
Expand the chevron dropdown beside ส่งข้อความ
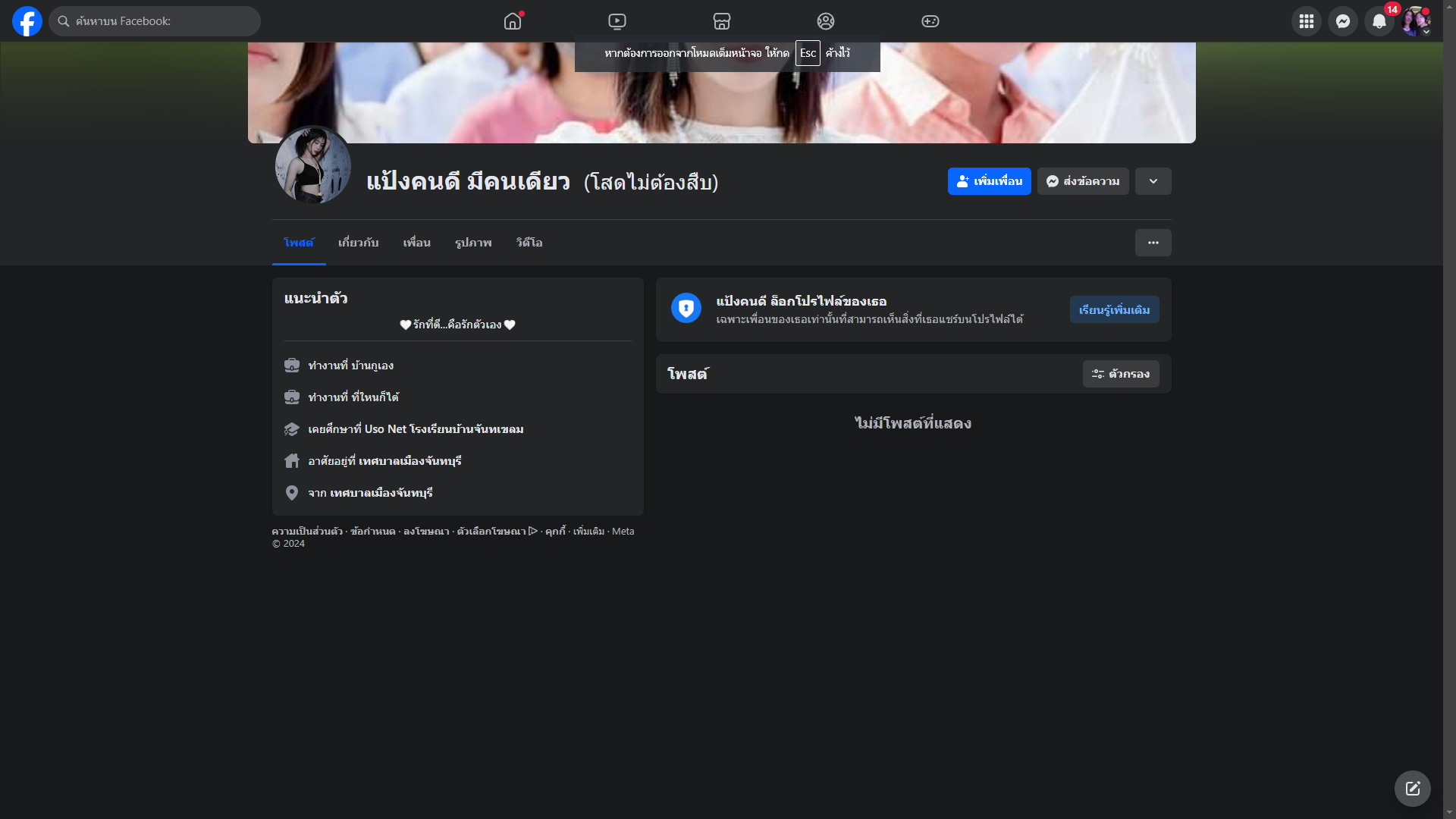[x=1153, y=181]
